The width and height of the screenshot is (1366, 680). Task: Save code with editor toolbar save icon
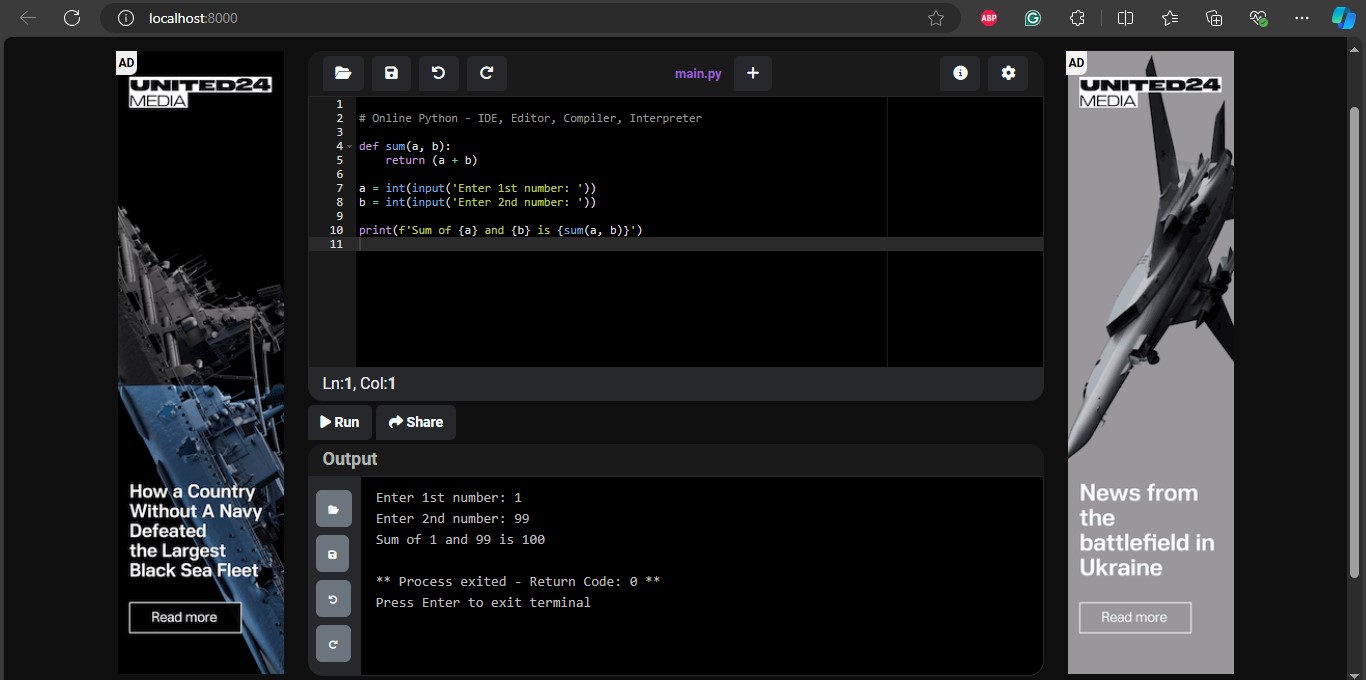coord(391,73)
